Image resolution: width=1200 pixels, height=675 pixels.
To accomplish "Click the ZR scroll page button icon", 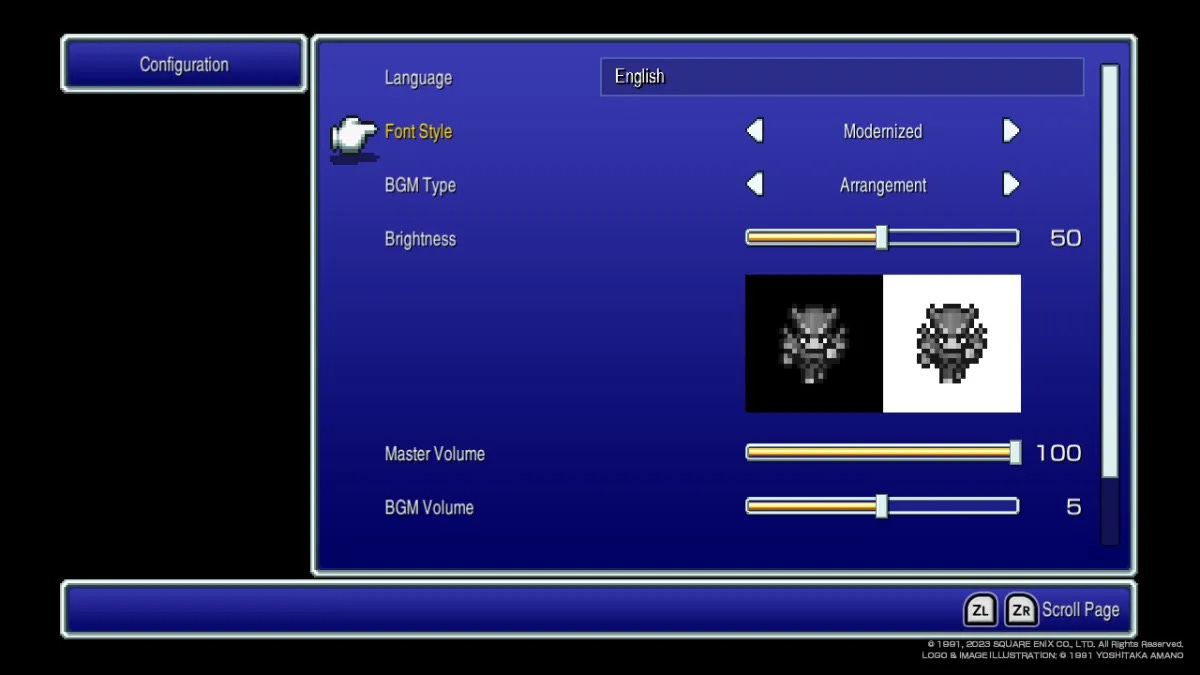I will click(x=1021, y=609).
